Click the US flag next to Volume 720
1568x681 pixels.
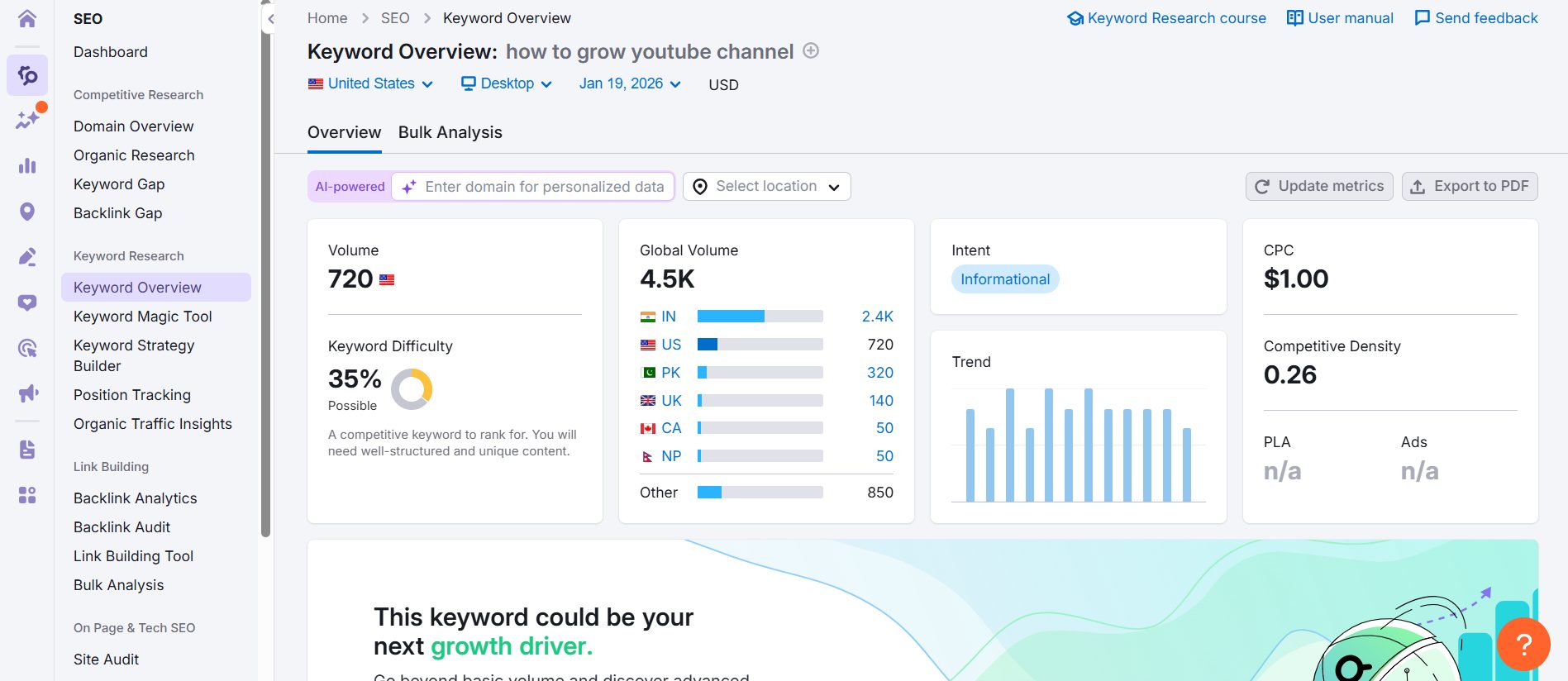pos(387,280)
